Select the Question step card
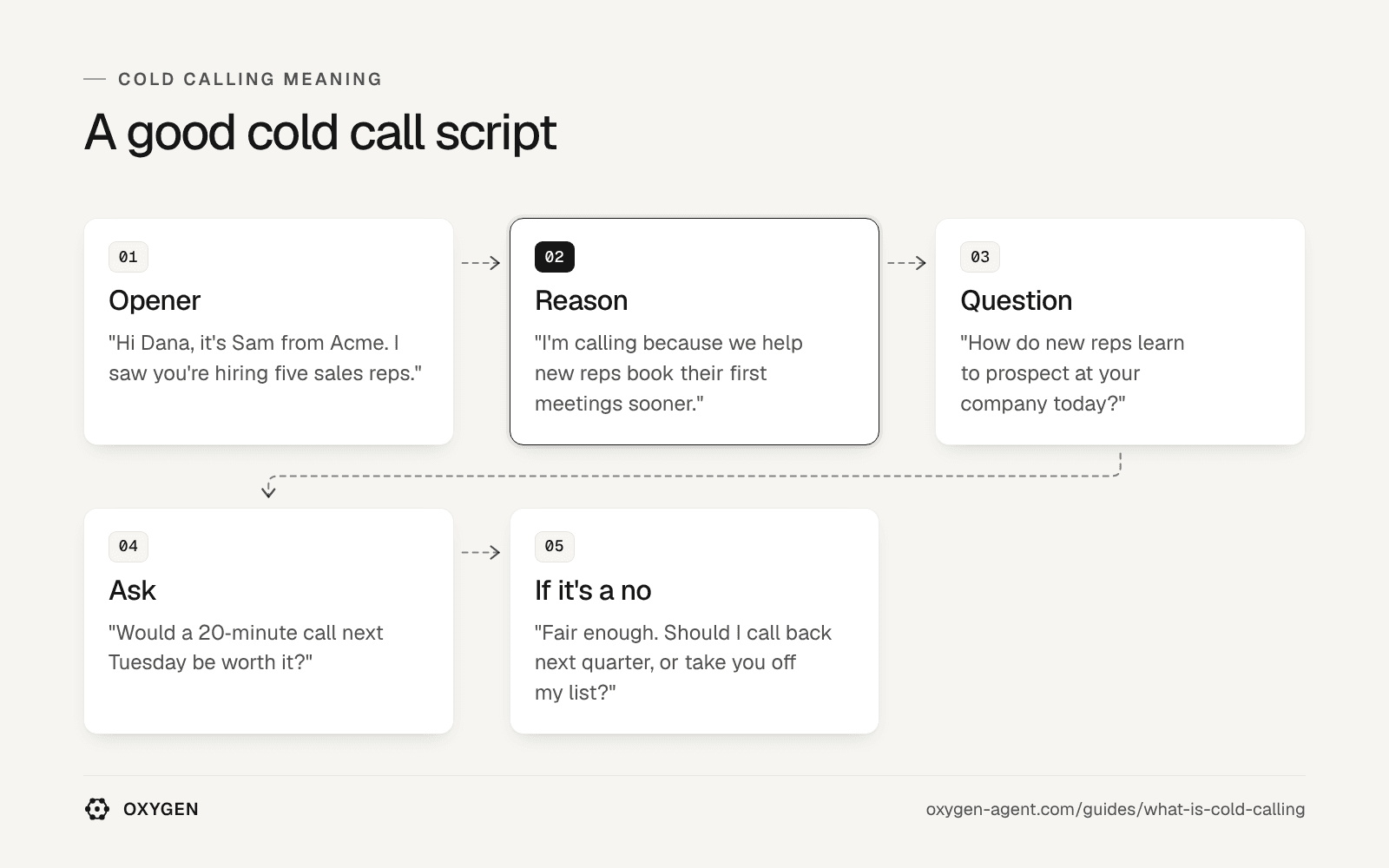 click(x=1120, y=332)
